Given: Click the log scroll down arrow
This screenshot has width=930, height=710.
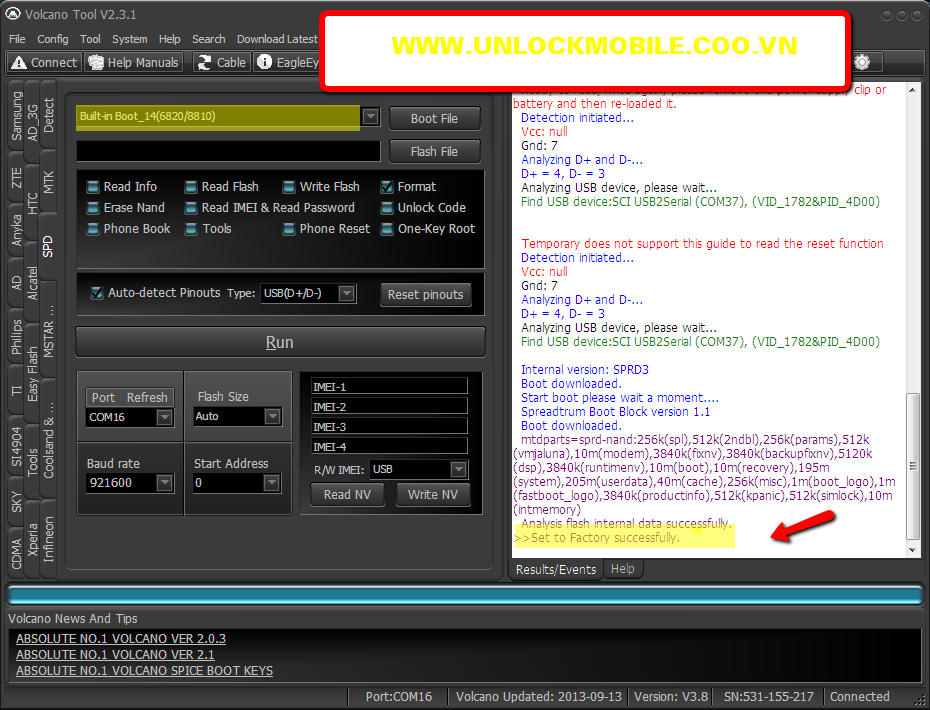Looking at the screenshot, I should click(x=913, y=550).
